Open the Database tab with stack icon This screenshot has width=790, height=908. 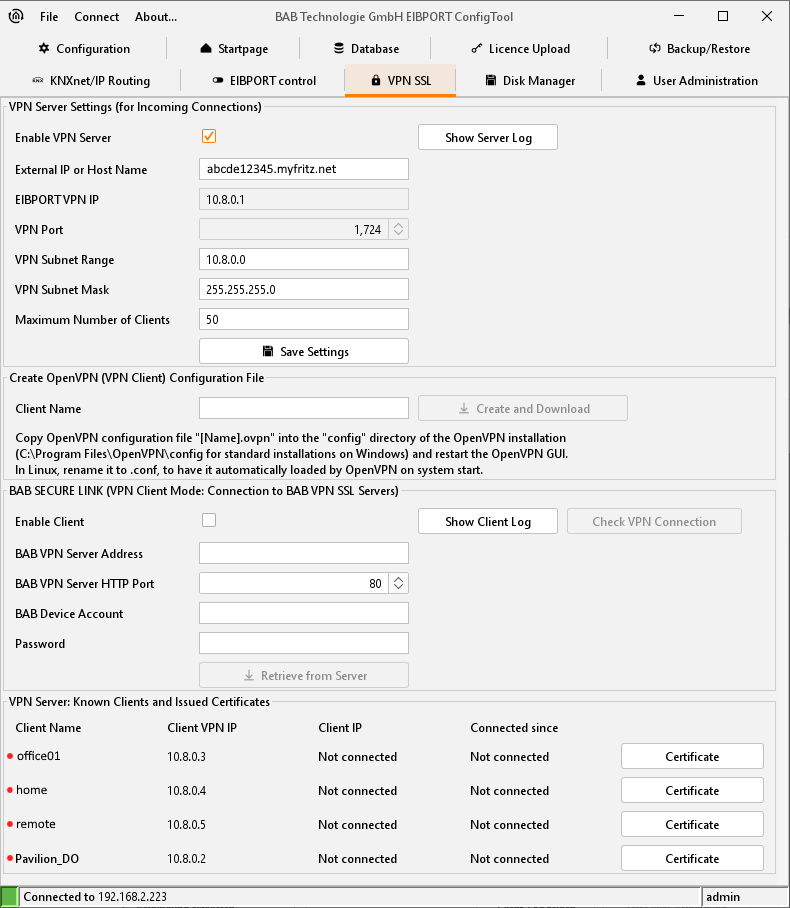tap(366, 48)
